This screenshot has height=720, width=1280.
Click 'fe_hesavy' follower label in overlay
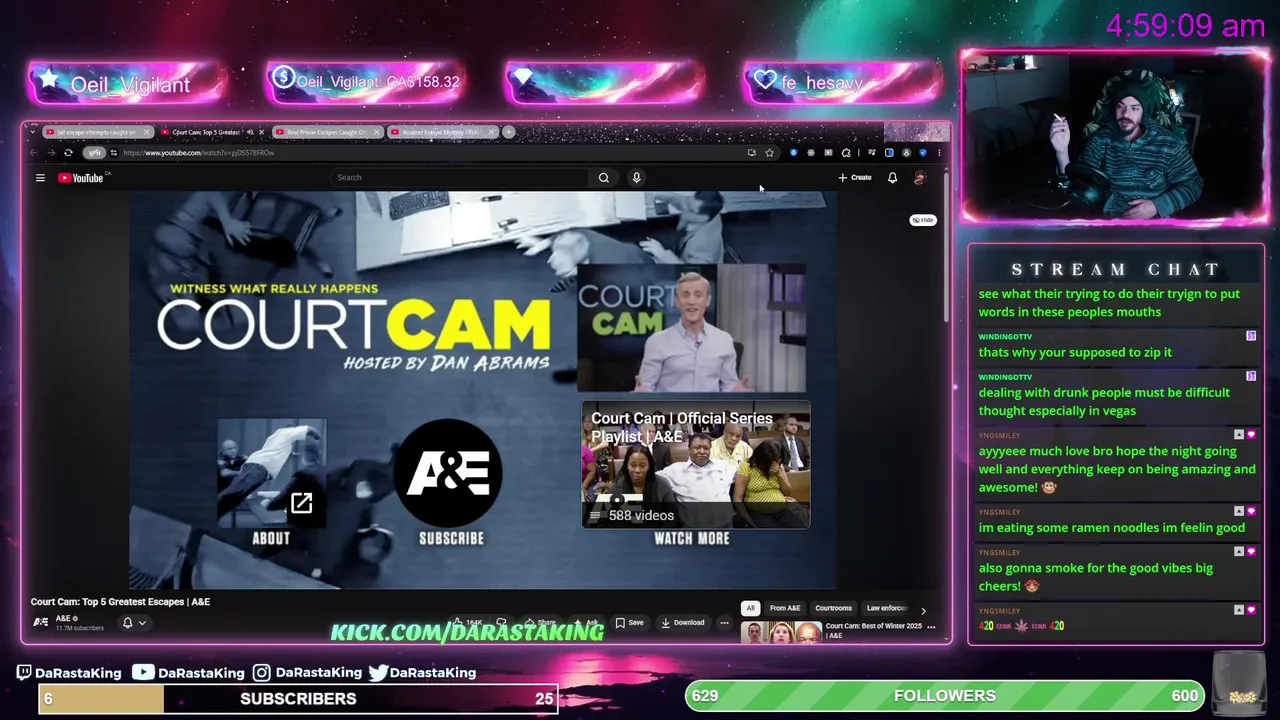(x=822, y=83)
